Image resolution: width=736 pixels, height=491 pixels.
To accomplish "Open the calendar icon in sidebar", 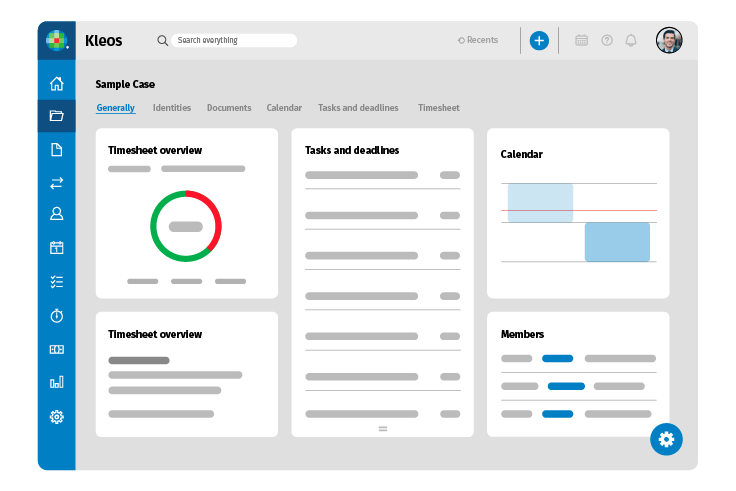I will click(57, 248).
